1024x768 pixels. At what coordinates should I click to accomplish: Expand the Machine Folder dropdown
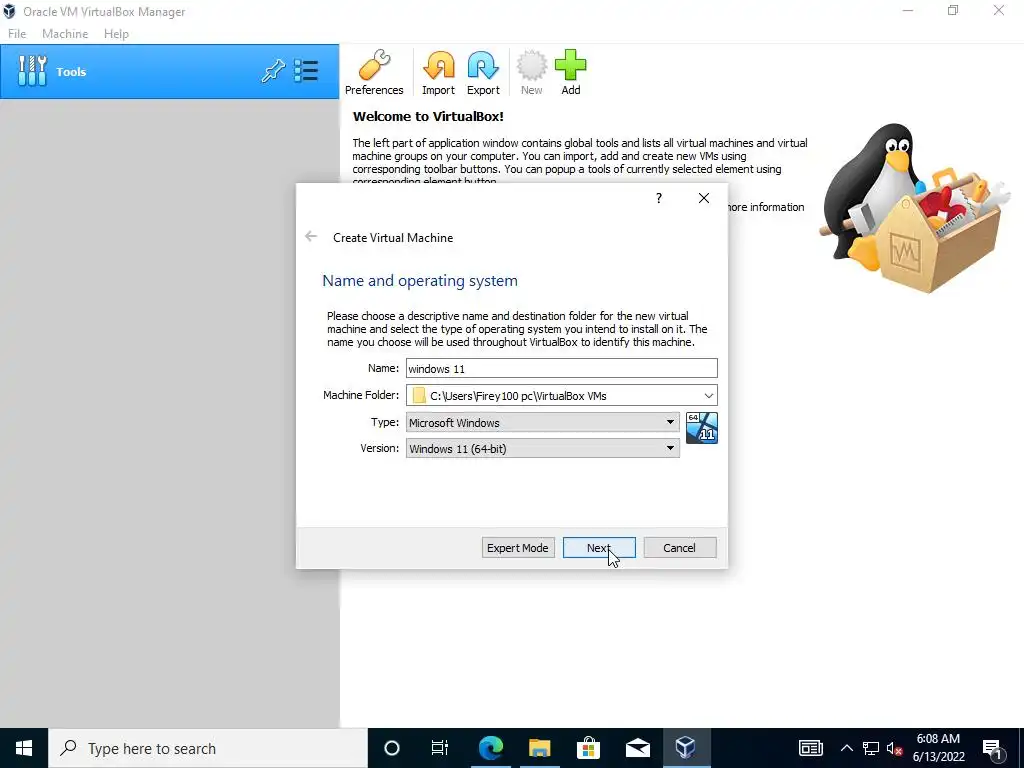click(x=709, y=396)
